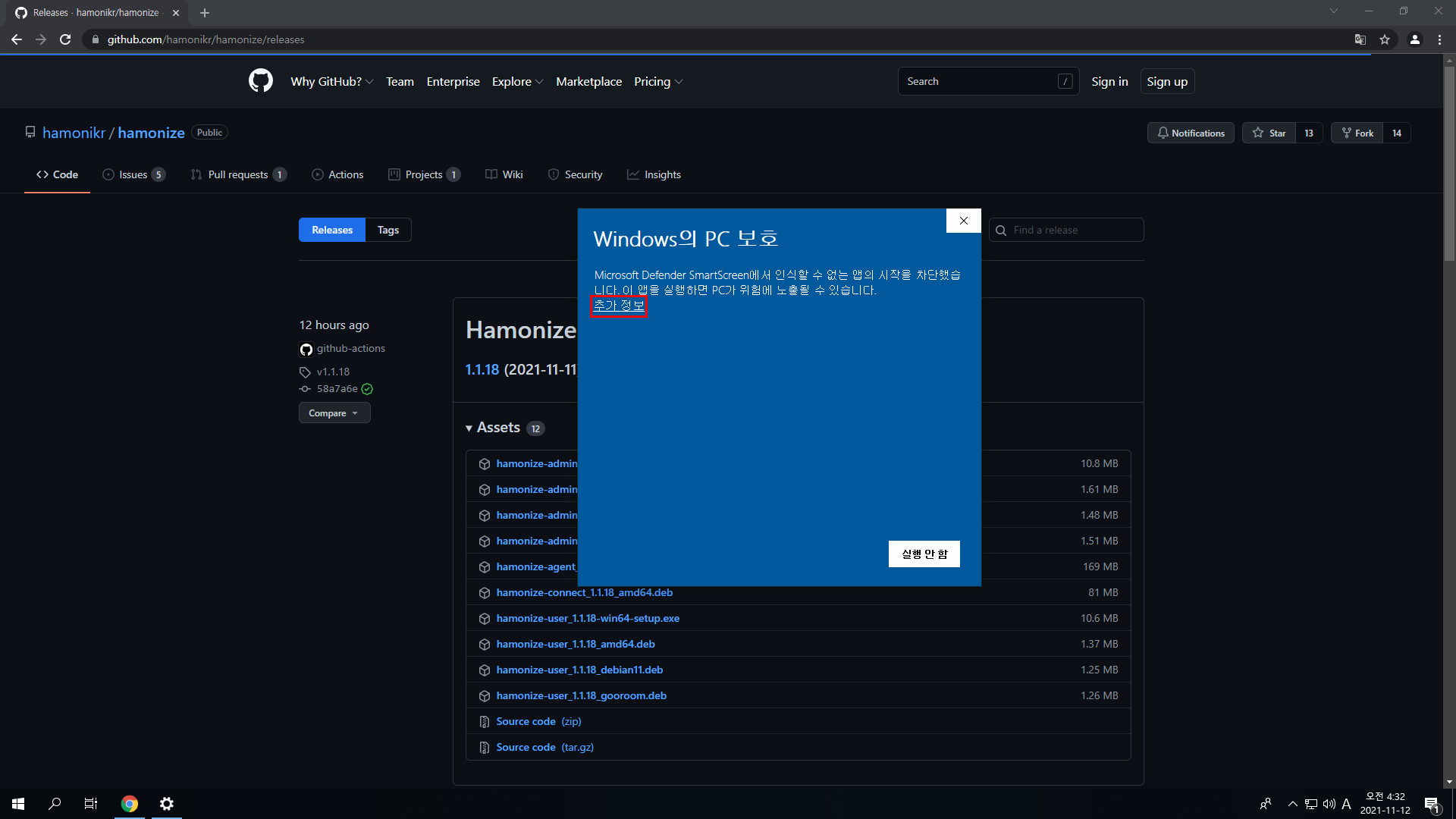Open the Pull requests tab
The height and width of the screenshot is (819, 1456).
239,174
